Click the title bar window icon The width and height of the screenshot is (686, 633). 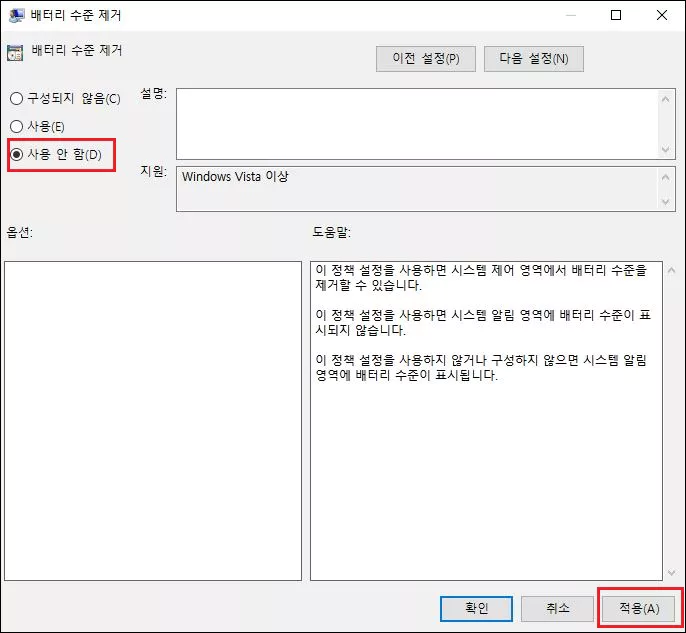[x=16, y=15]
